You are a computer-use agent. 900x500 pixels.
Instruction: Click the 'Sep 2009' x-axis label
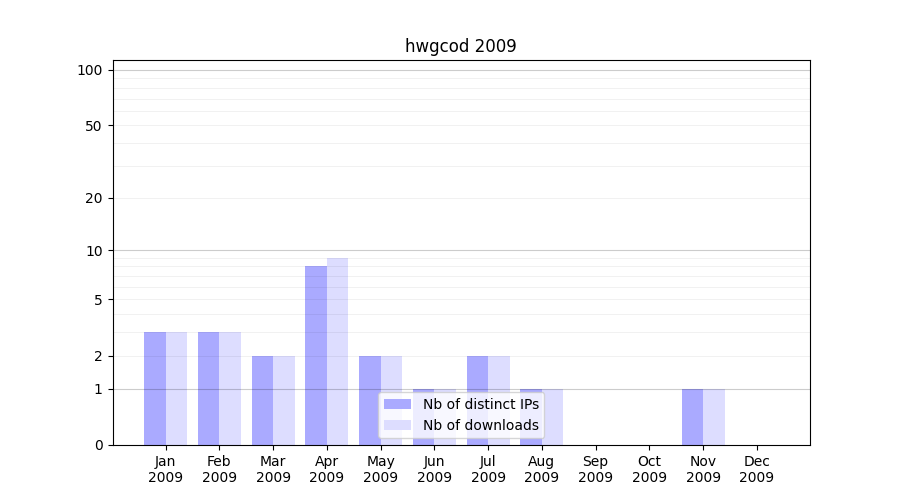click(x=595, y=469)
